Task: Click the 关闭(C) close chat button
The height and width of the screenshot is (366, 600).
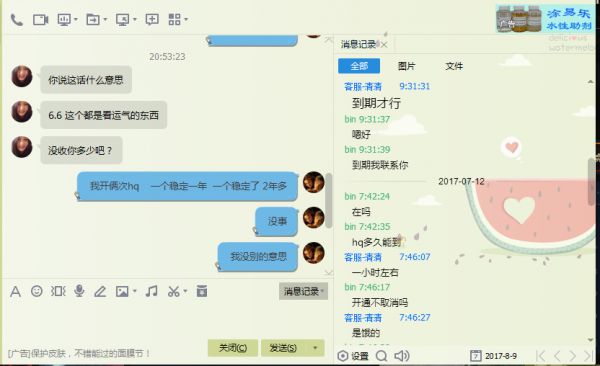Action: tap(233, 348)
